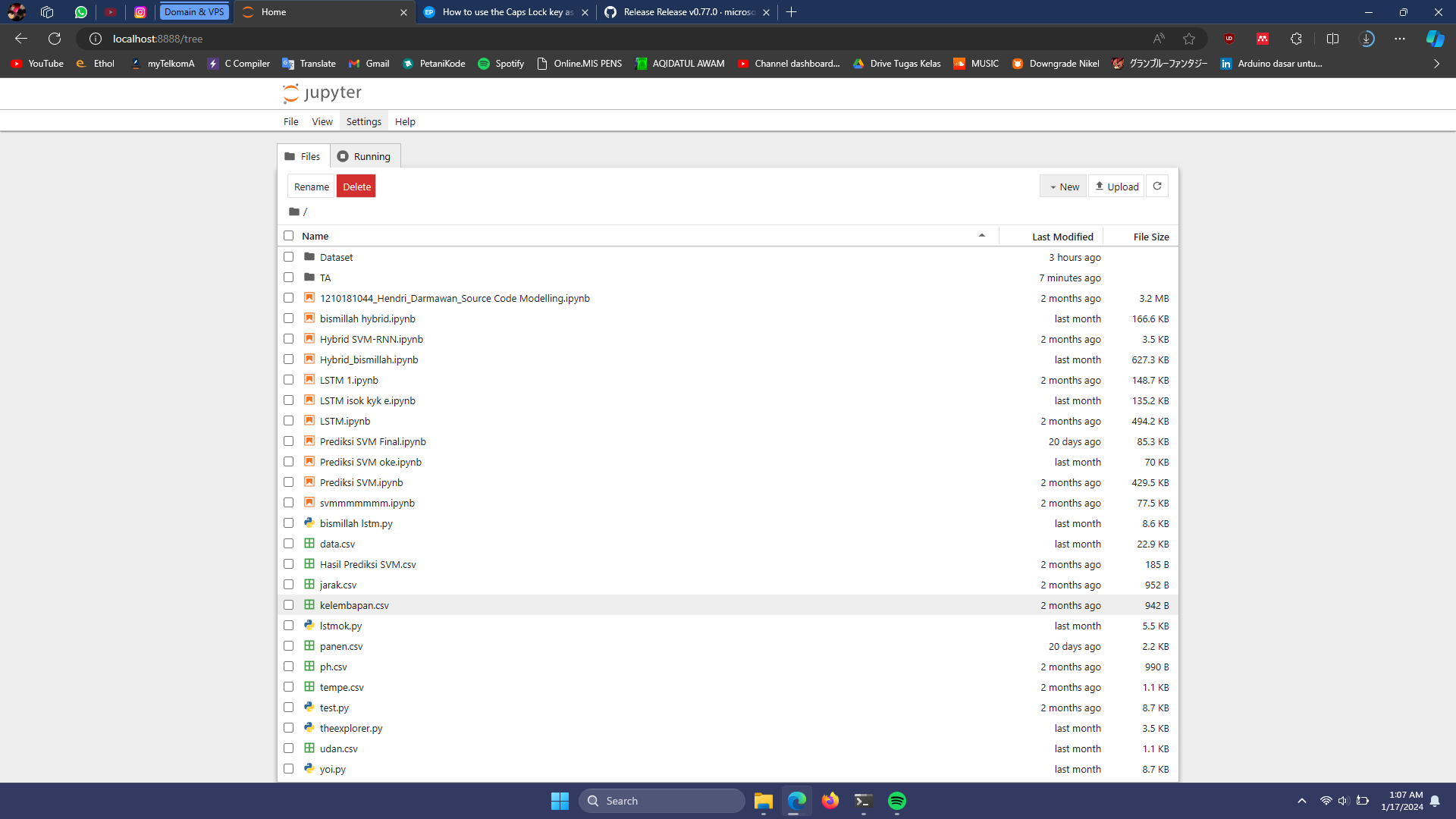The image size is (1456, 819).
Task: Open the New dropdown menu
Action: pos(1063,187)
